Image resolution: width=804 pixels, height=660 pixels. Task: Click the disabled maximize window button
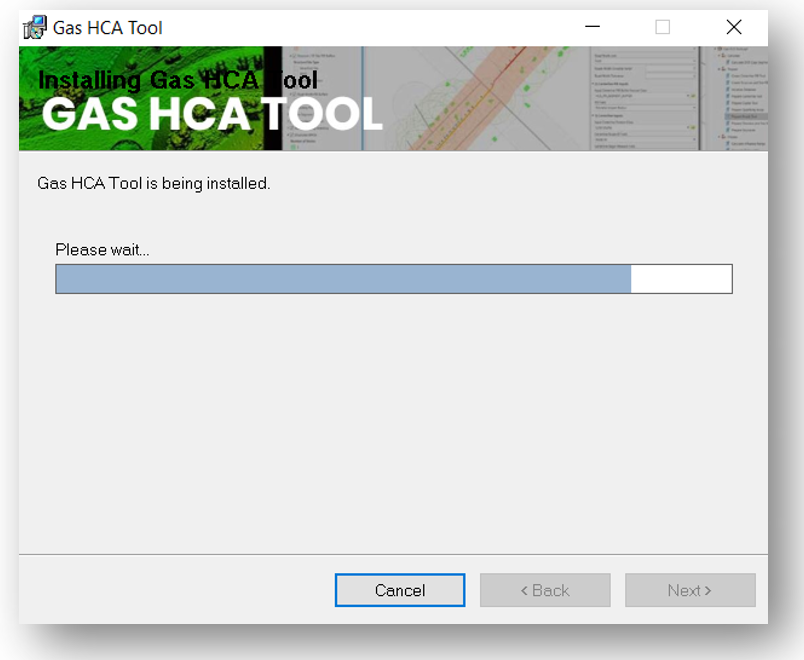(x=662, y=27)
